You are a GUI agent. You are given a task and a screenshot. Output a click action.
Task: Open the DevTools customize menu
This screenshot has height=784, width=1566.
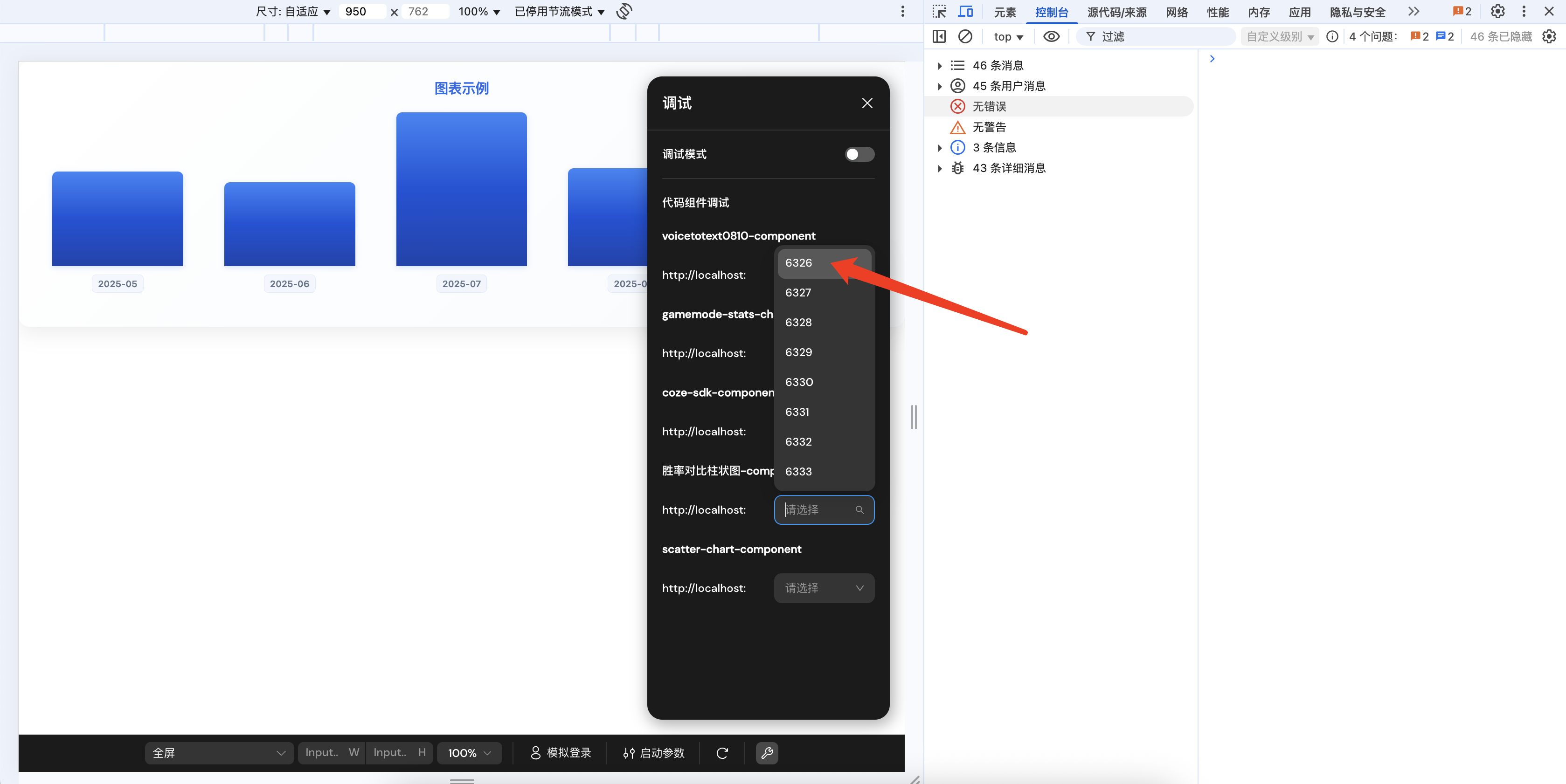point(1524,12)
